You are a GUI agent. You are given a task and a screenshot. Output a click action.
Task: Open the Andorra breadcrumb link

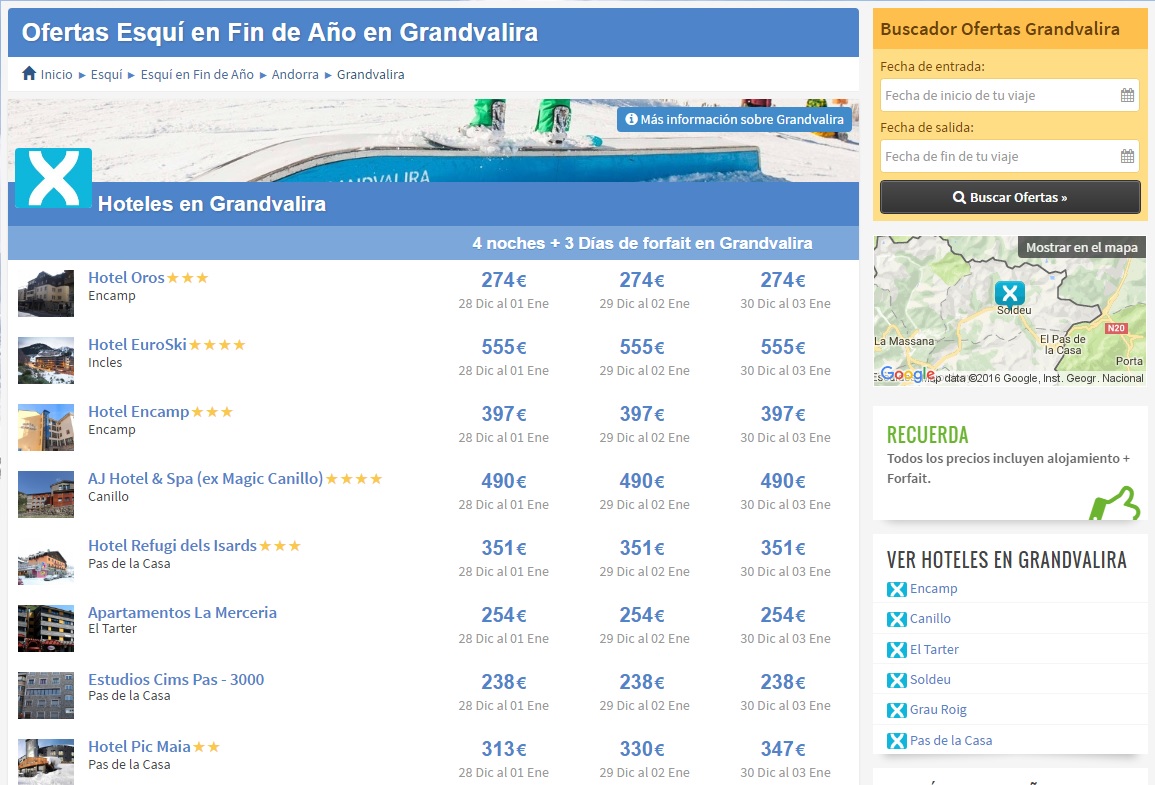[x=295, y=74]
